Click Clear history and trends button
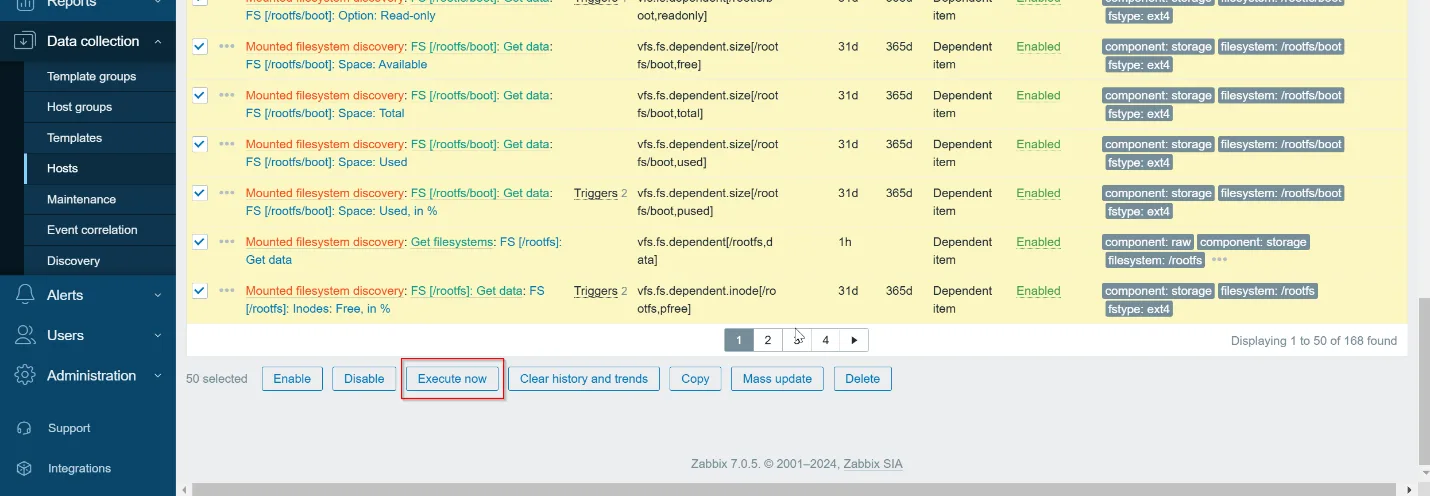 click(584, 379)
